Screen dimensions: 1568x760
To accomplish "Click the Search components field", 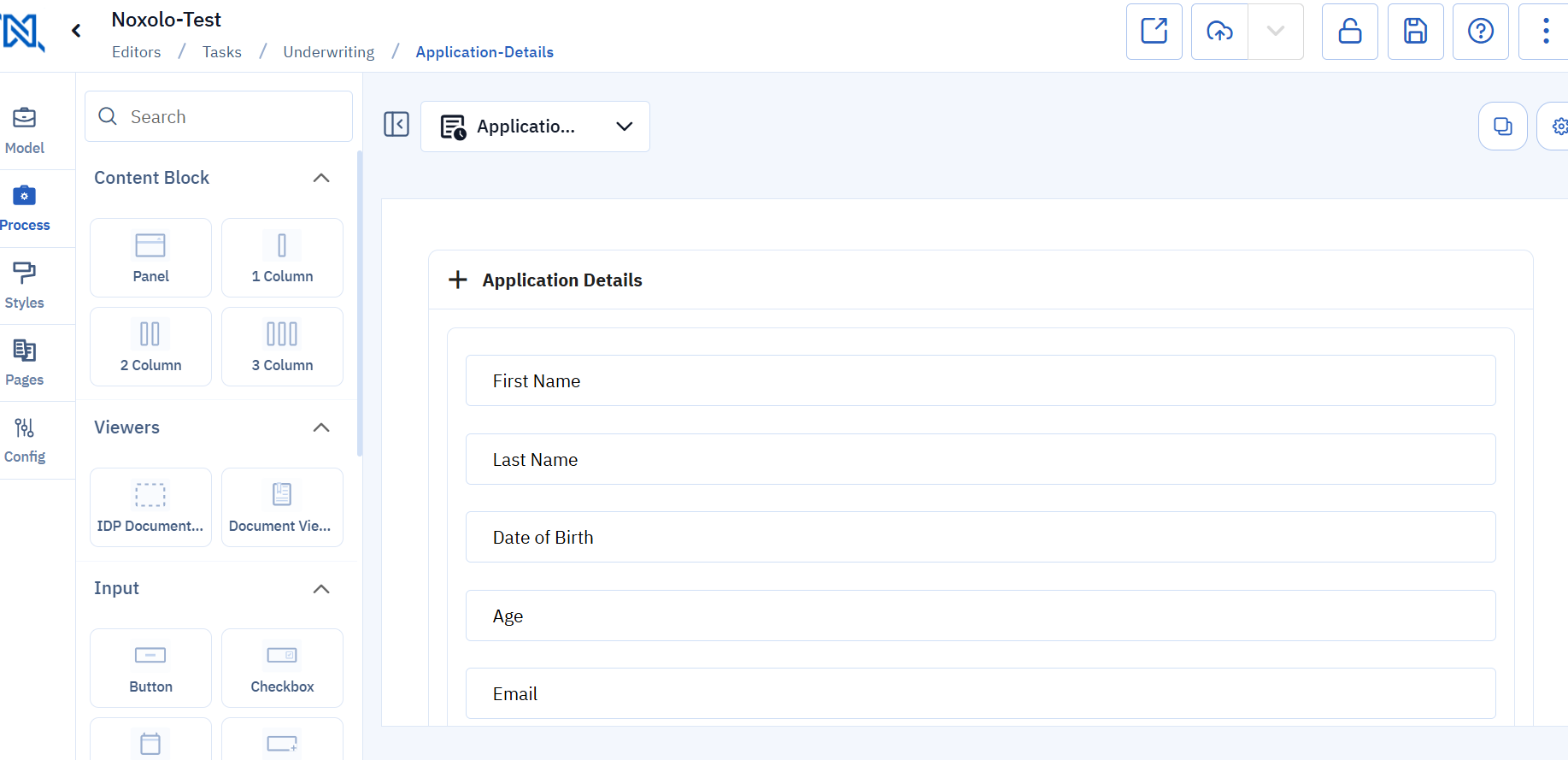I will click(x=219, y=116).
